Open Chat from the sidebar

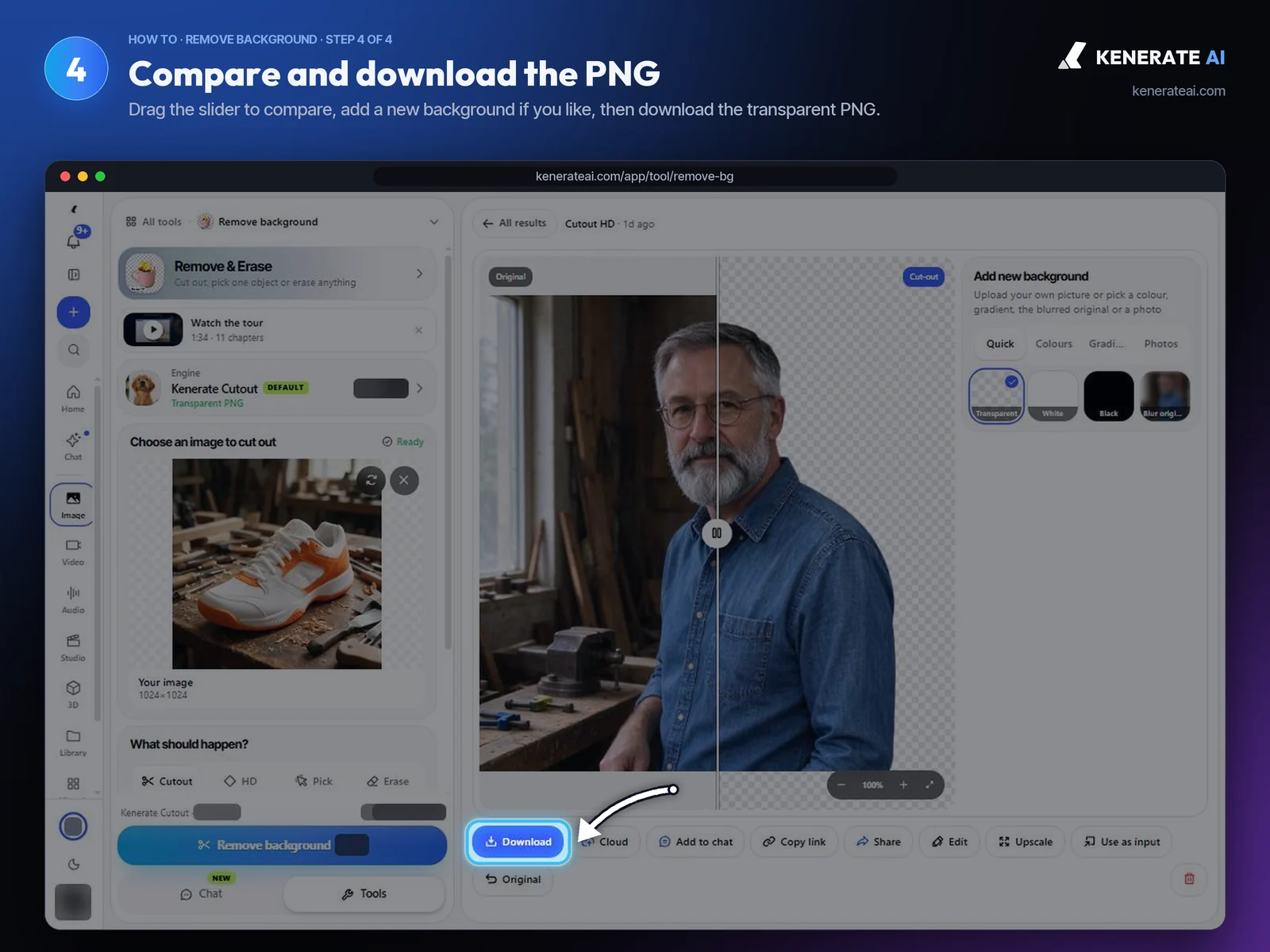73,446
